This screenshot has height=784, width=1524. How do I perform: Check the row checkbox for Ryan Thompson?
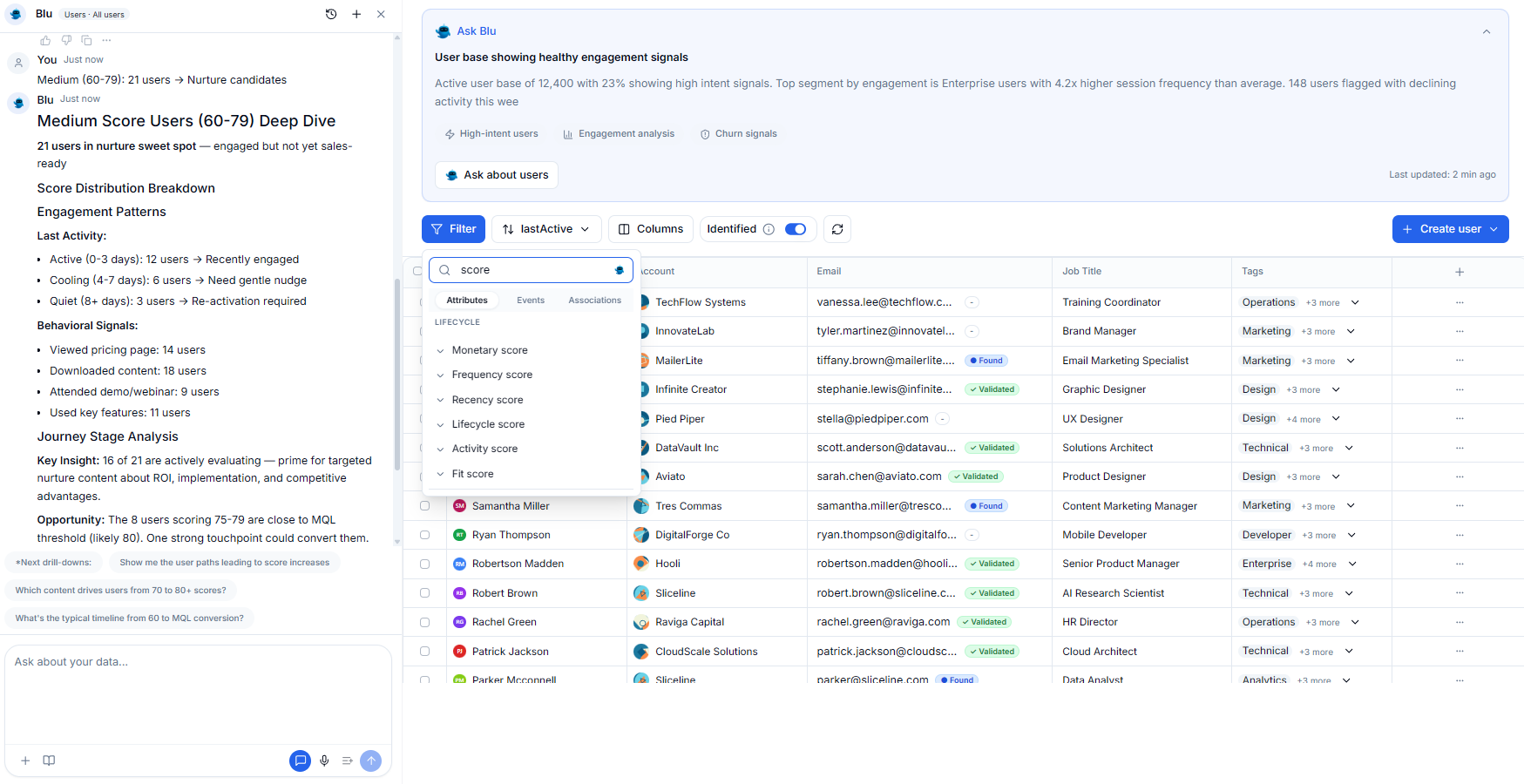coord(424,534)
